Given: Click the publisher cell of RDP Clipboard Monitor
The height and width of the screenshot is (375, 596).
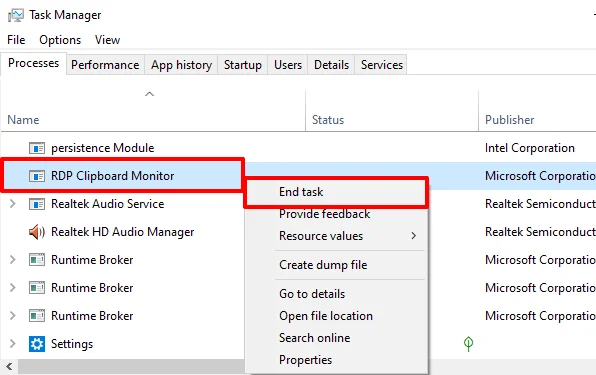Looking at the screenshot, I should click(x=540, y=176).
